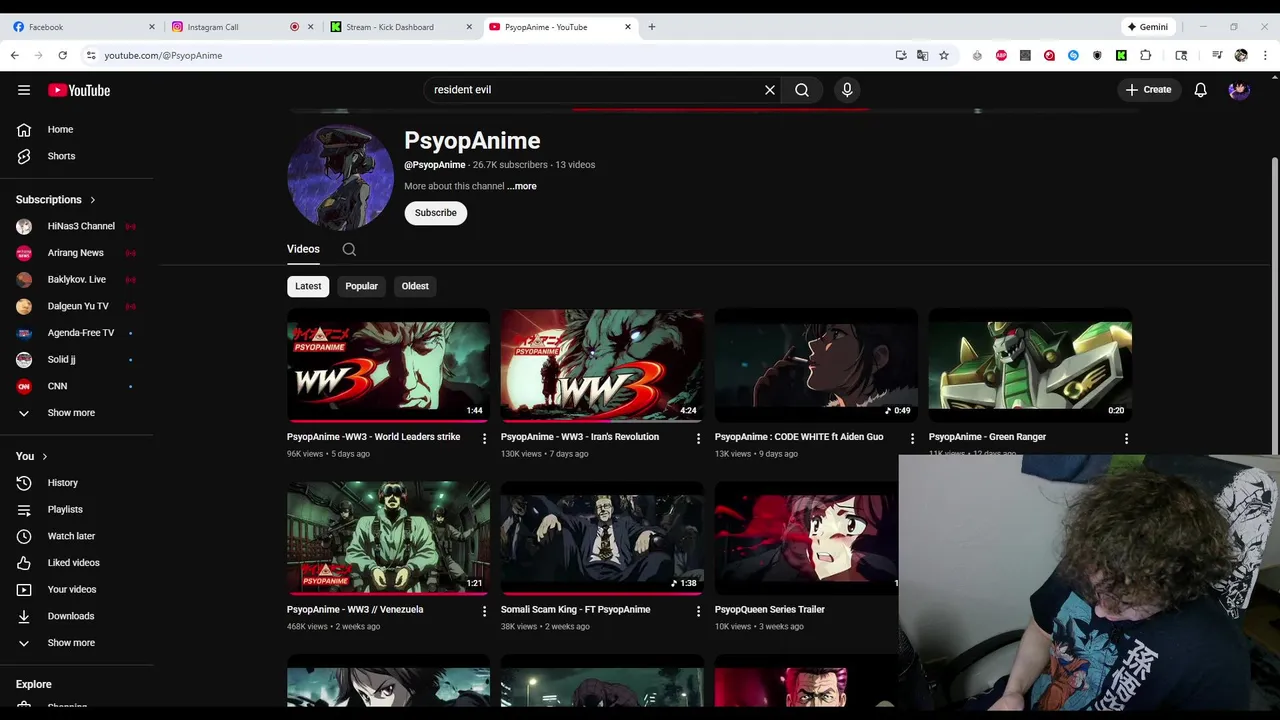Click the YouTube logo
Image resolution: width=1280 pixels, height=720 pixels.
tap(79, 90)
